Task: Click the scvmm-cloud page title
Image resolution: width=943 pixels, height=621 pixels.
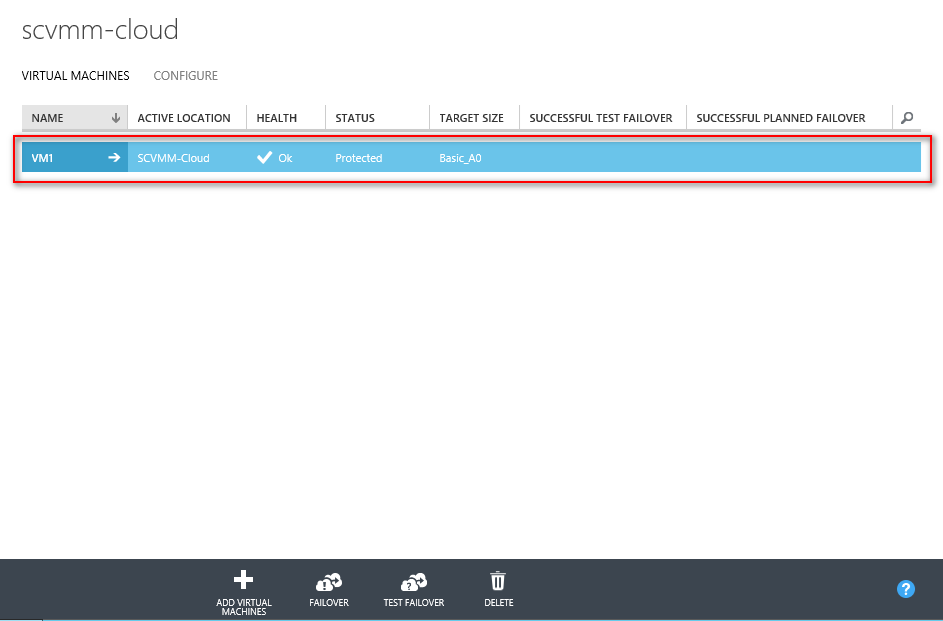Action: pos(100,29)
